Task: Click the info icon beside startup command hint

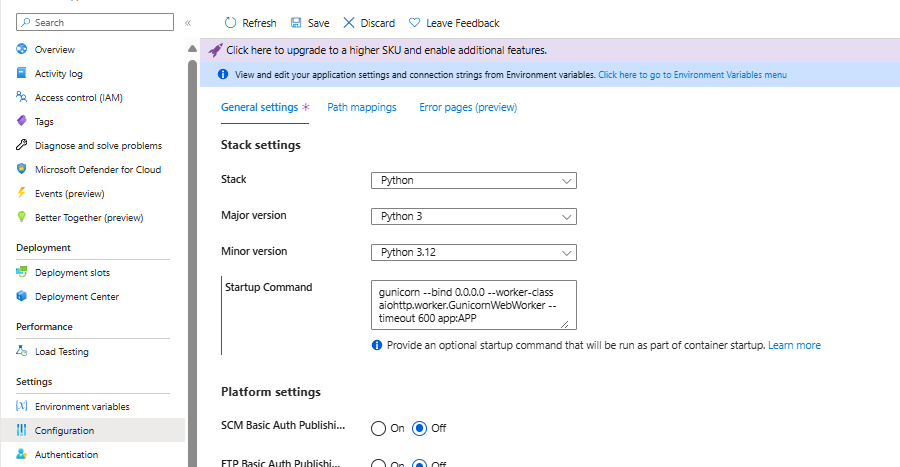Action: [x=377, y=345]
